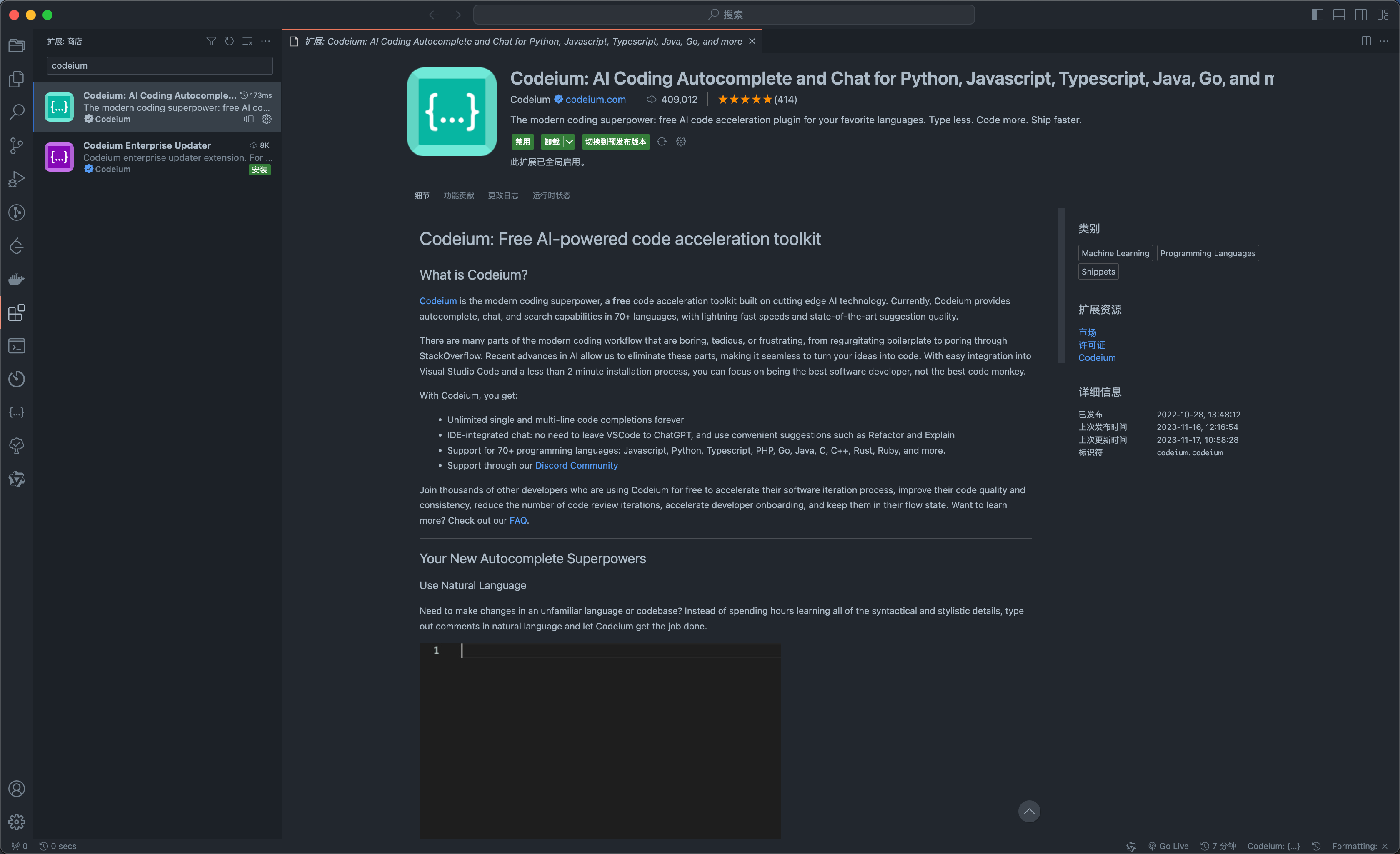Toggle the secondary side bar layout button
Image resolution: width=1400 pixels, height=854 pixels.
1361,15
